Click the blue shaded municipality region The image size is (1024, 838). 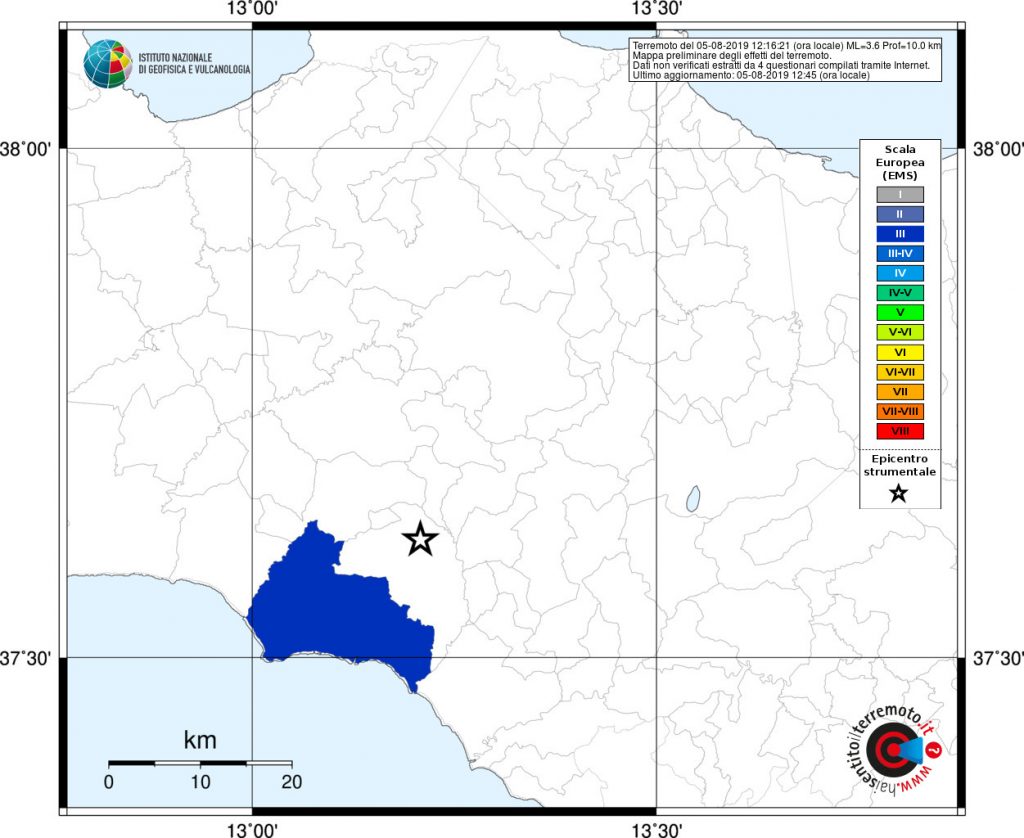tap(340, 607)
